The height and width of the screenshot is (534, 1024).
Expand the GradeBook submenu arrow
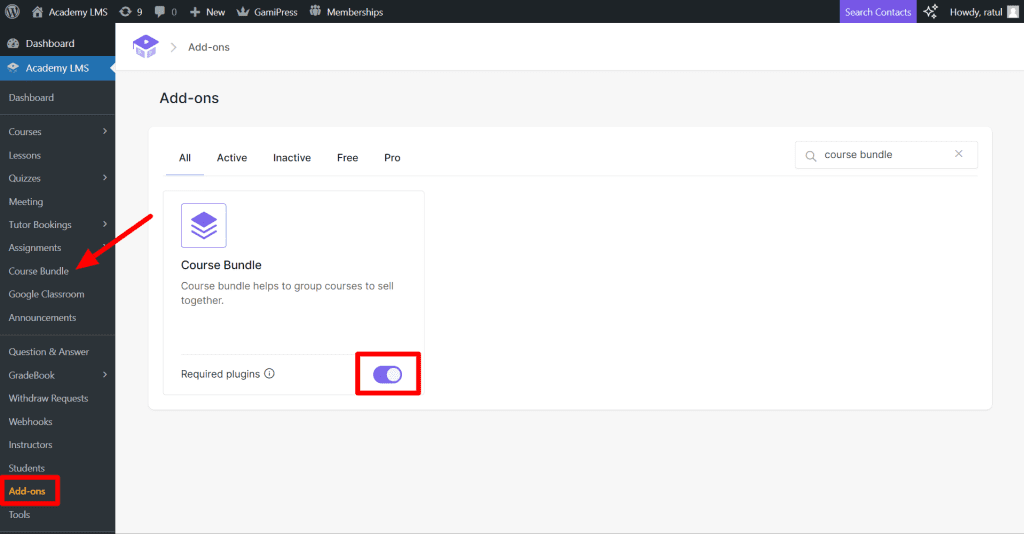(105, 375)
